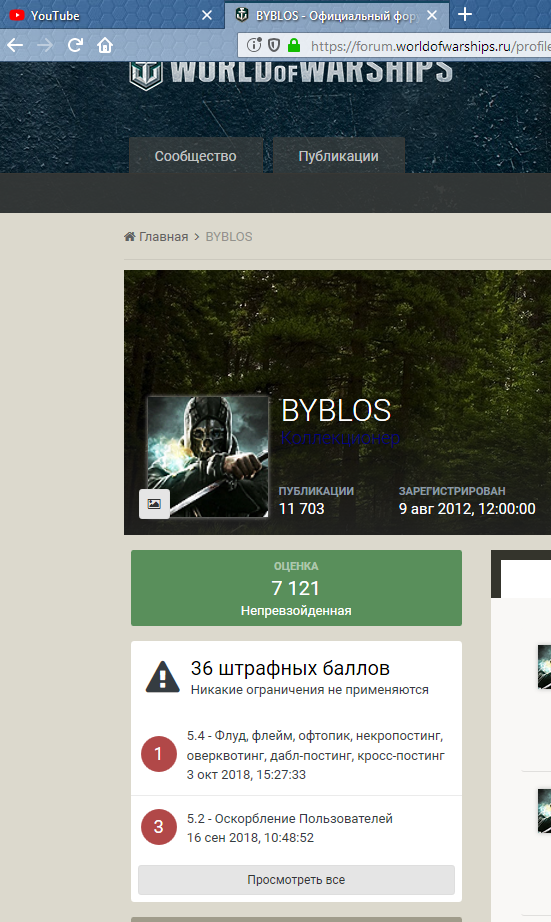The image size is (551, 922).
Task: Click the red badge with number 3
Action: coord(159,827)
